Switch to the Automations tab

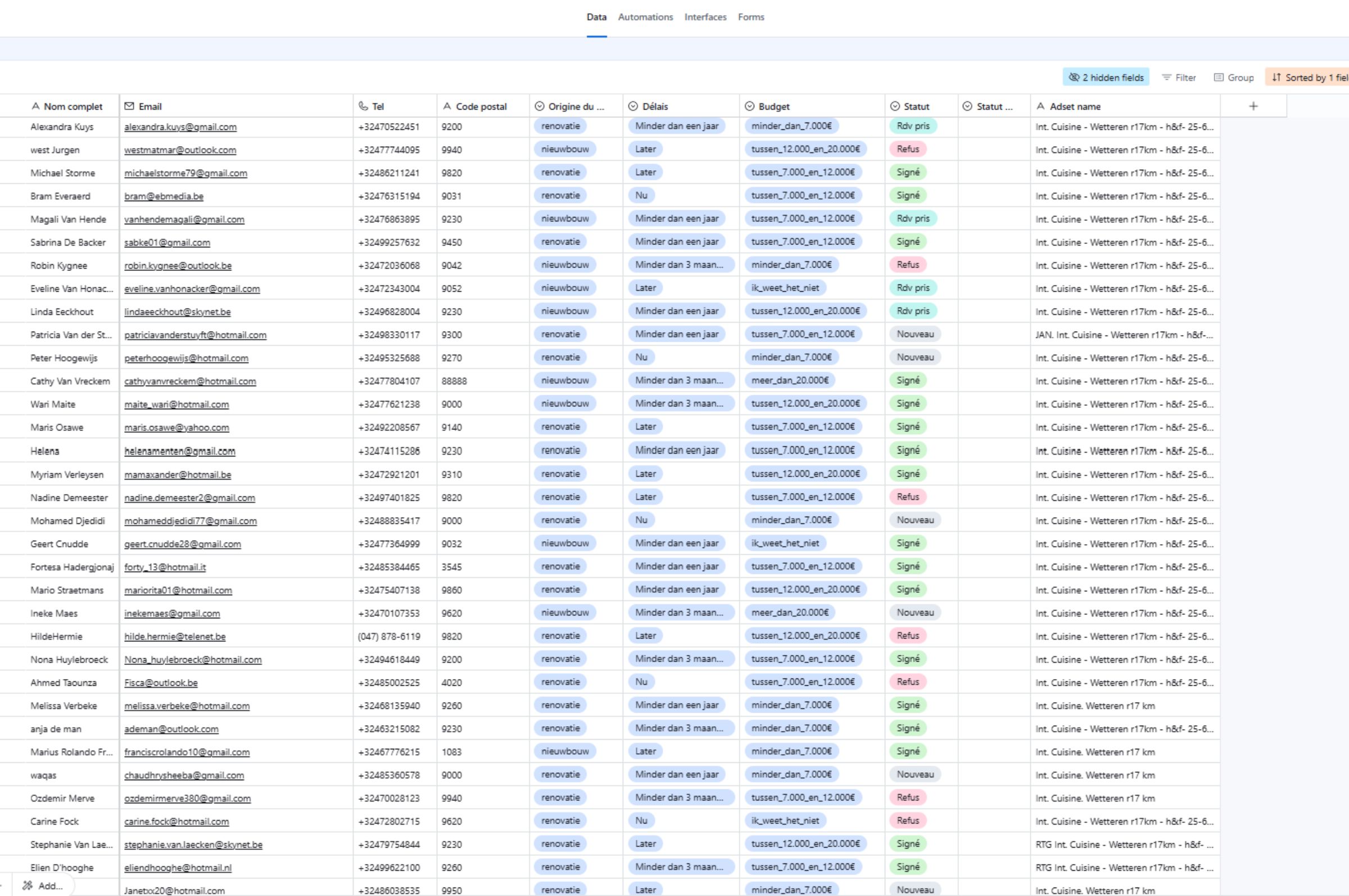[645, 17]
